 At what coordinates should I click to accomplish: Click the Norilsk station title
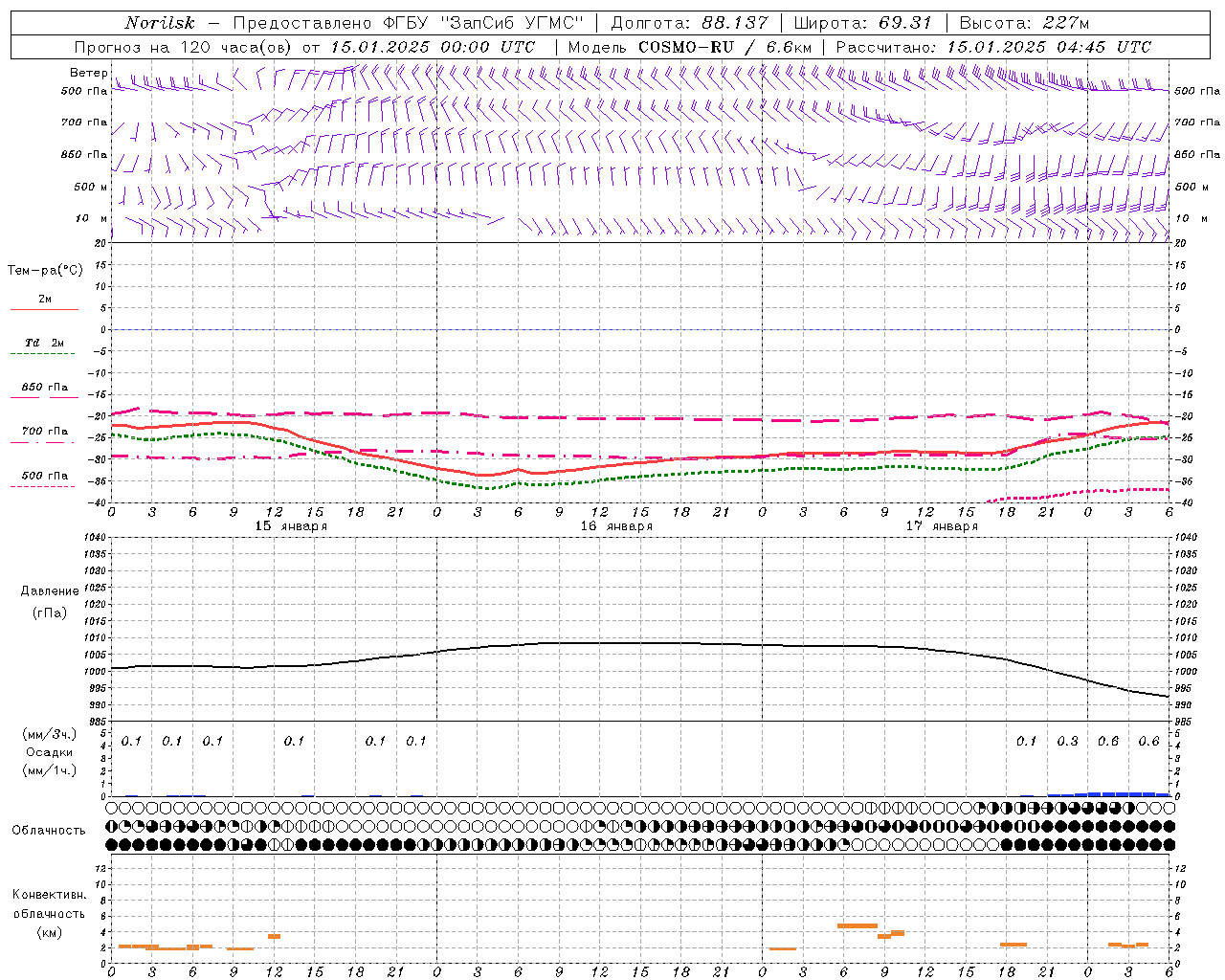click(160, 23)
